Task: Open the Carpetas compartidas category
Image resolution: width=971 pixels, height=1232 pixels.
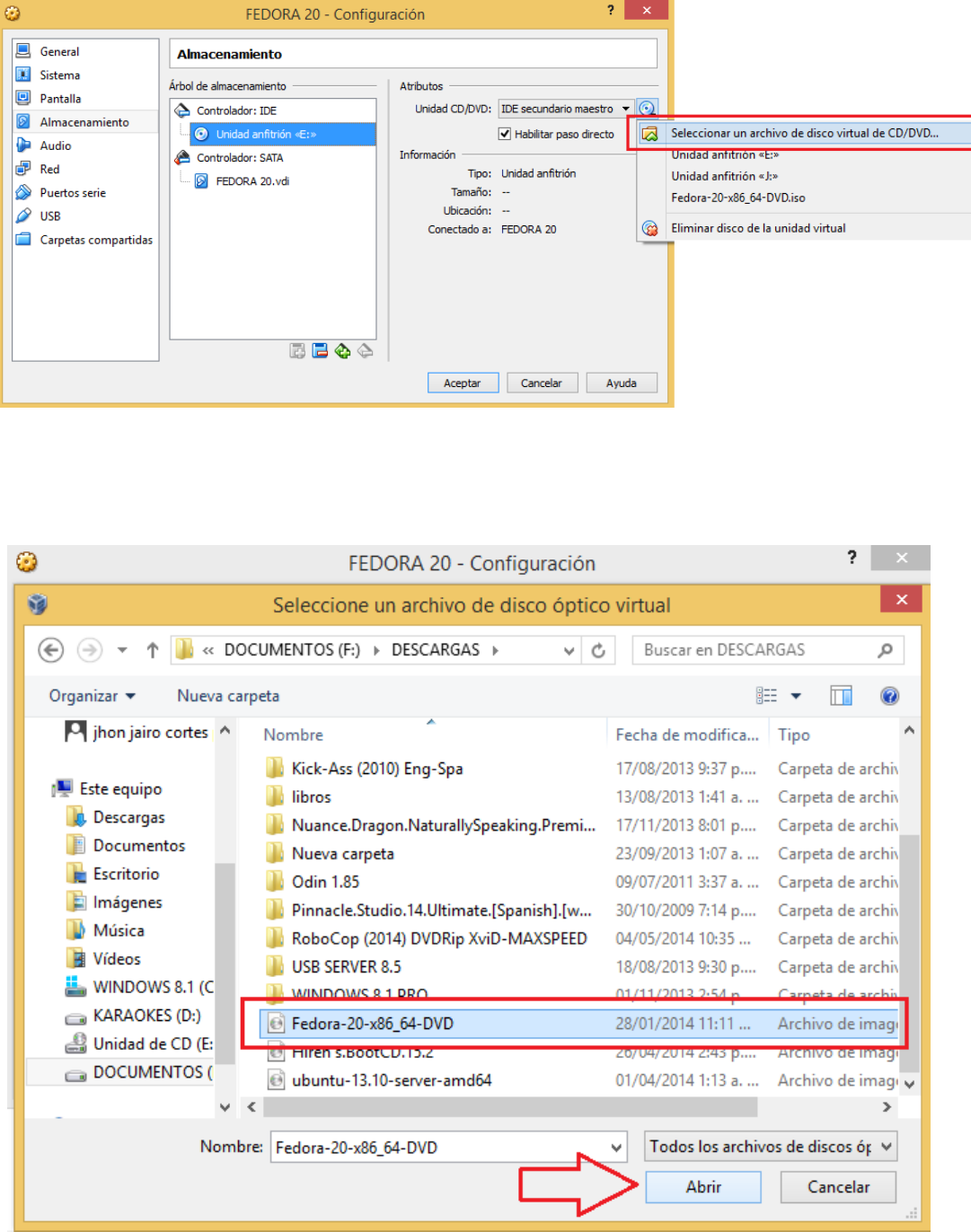Action: tap(96, 240)
